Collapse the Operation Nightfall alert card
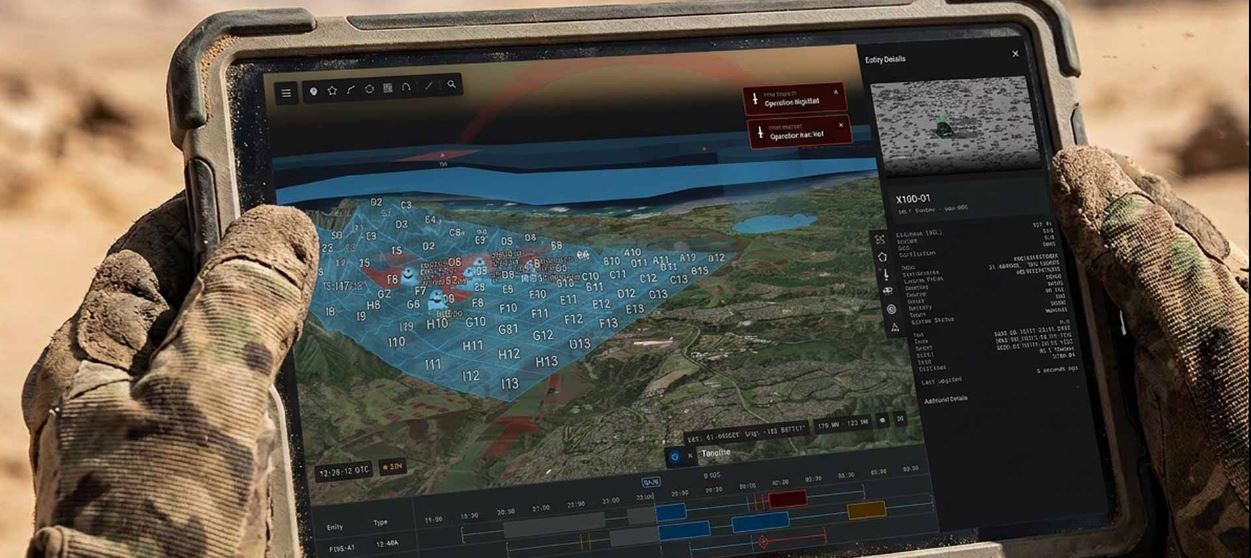Viewport: 1251px width, 558px height. 836,93
